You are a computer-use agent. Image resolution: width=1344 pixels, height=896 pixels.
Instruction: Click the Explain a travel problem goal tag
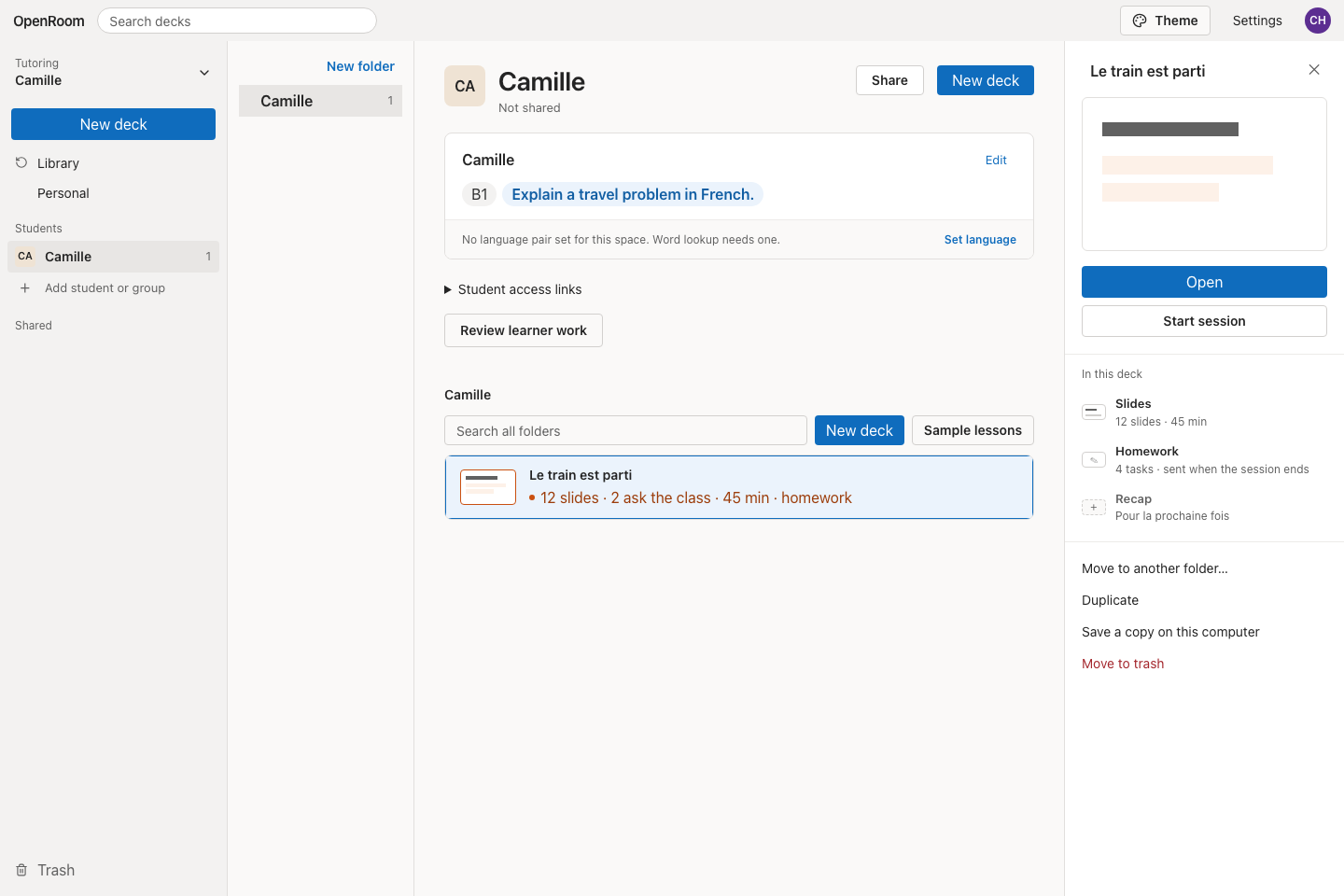pyautogui.click(x=633, y=194)
